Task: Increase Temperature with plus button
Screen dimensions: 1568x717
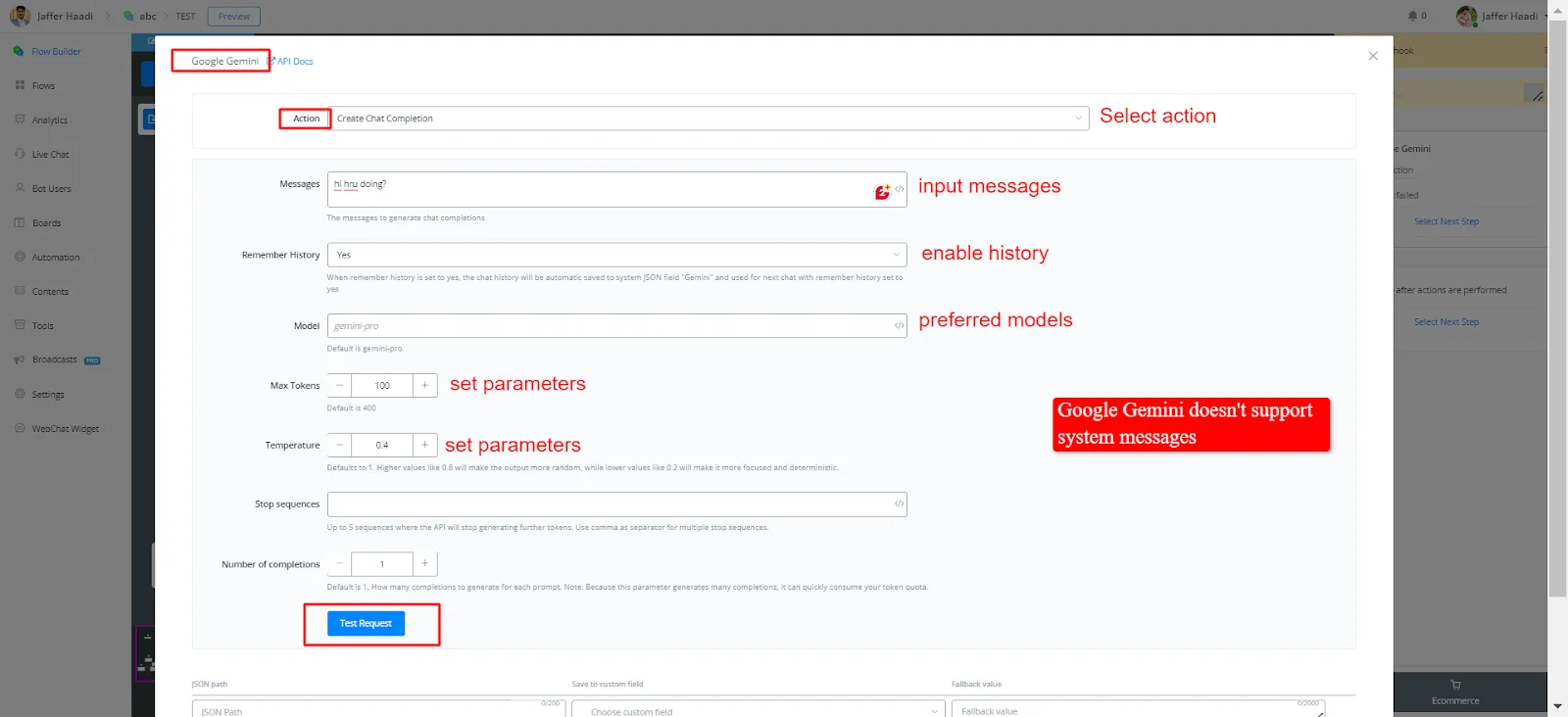Action: coord(425,445)
